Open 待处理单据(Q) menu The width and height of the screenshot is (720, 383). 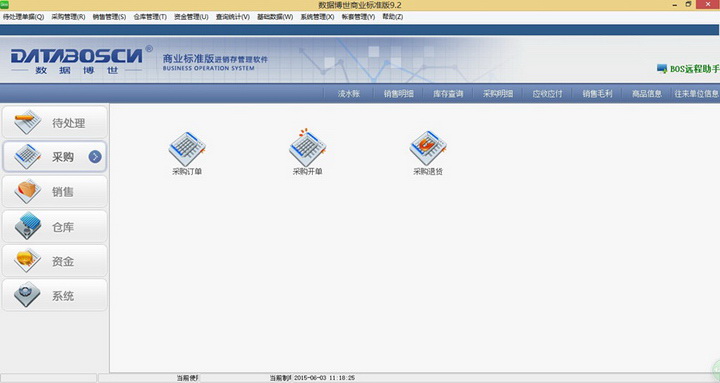pyautogui.click(x=23, y=17)
